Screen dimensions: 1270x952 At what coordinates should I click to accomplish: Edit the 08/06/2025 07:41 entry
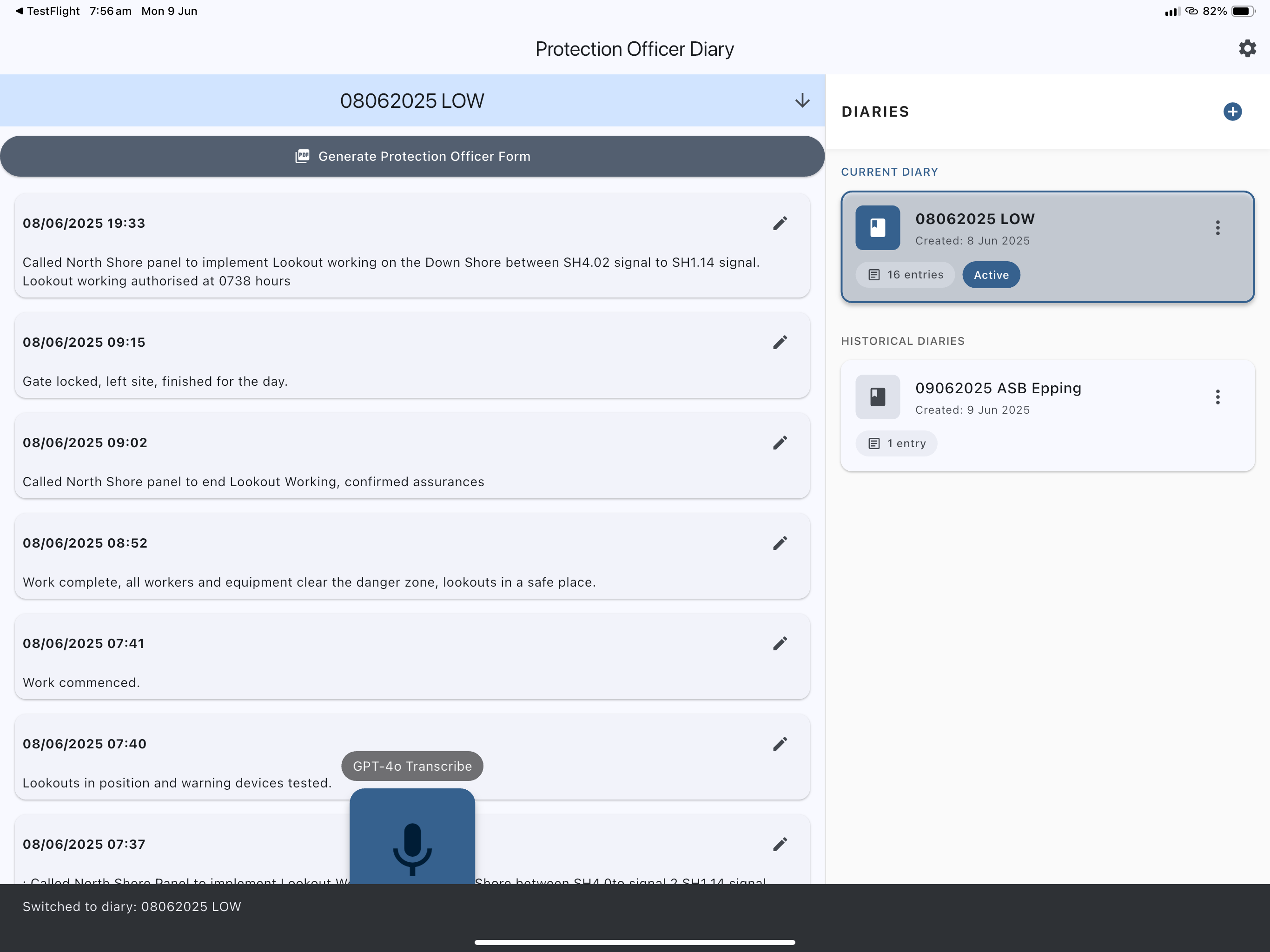pos(780,644)
